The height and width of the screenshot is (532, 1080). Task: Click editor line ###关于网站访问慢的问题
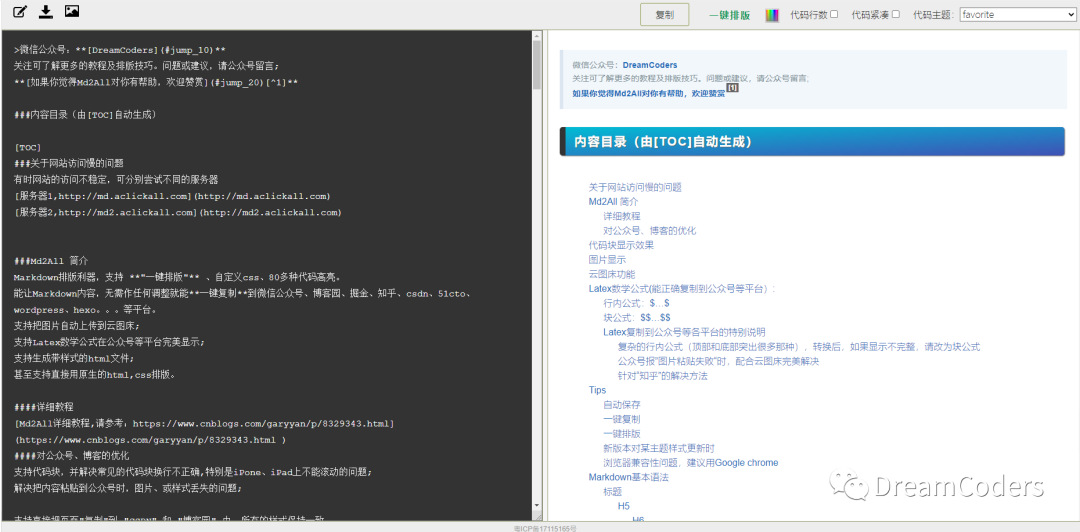coord(69,164)
